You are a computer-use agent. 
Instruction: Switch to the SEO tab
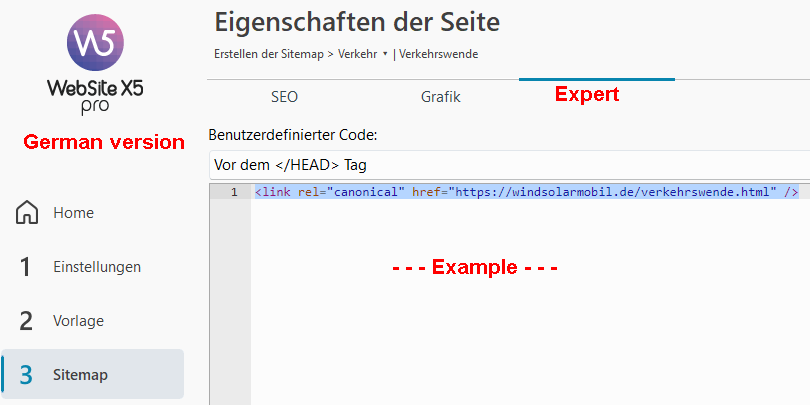click(284, 97)
